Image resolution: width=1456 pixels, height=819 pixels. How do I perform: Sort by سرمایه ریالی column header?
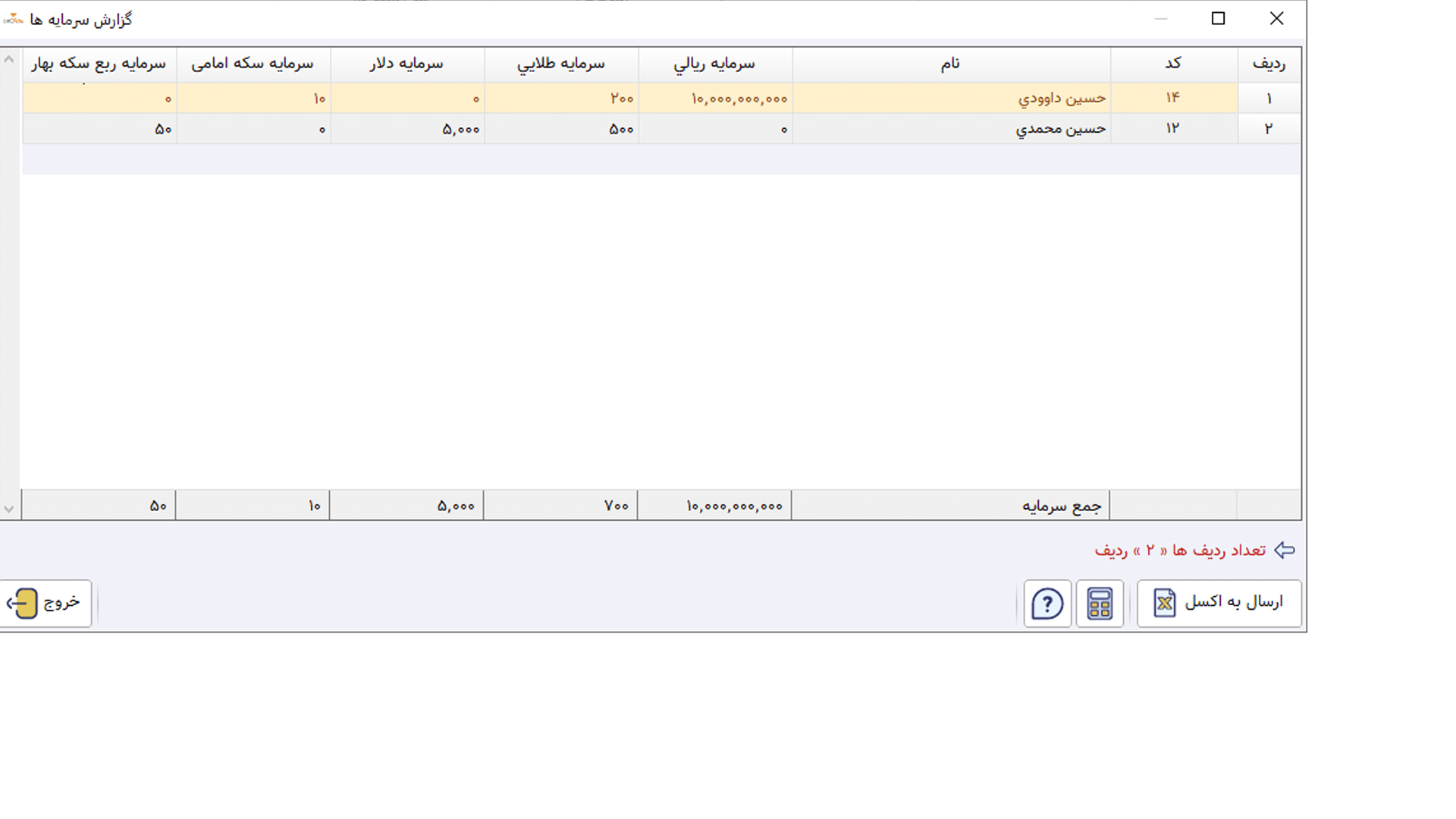(x=715, y=64)
